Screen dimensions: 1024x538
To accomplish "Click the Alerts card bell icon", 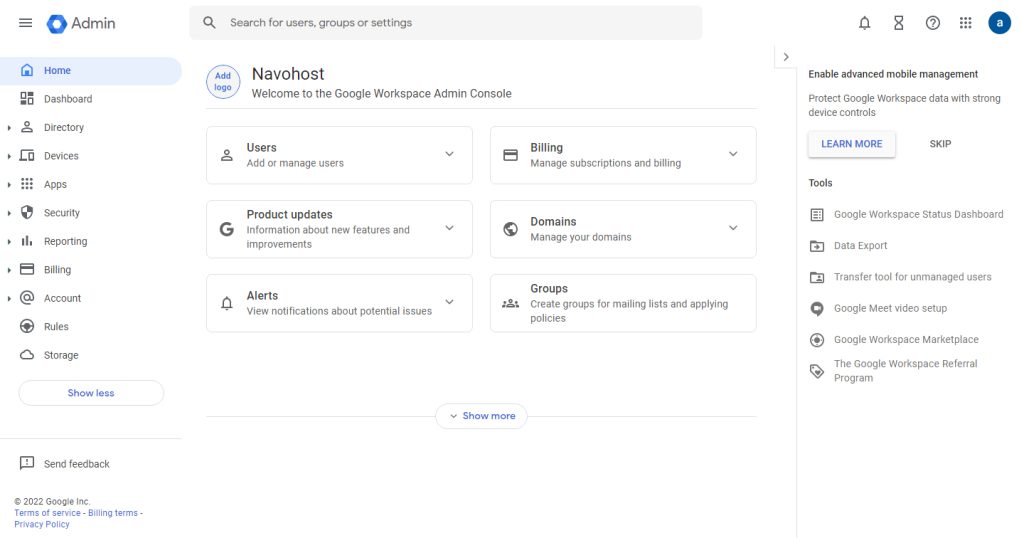I will tap(227, 303).
